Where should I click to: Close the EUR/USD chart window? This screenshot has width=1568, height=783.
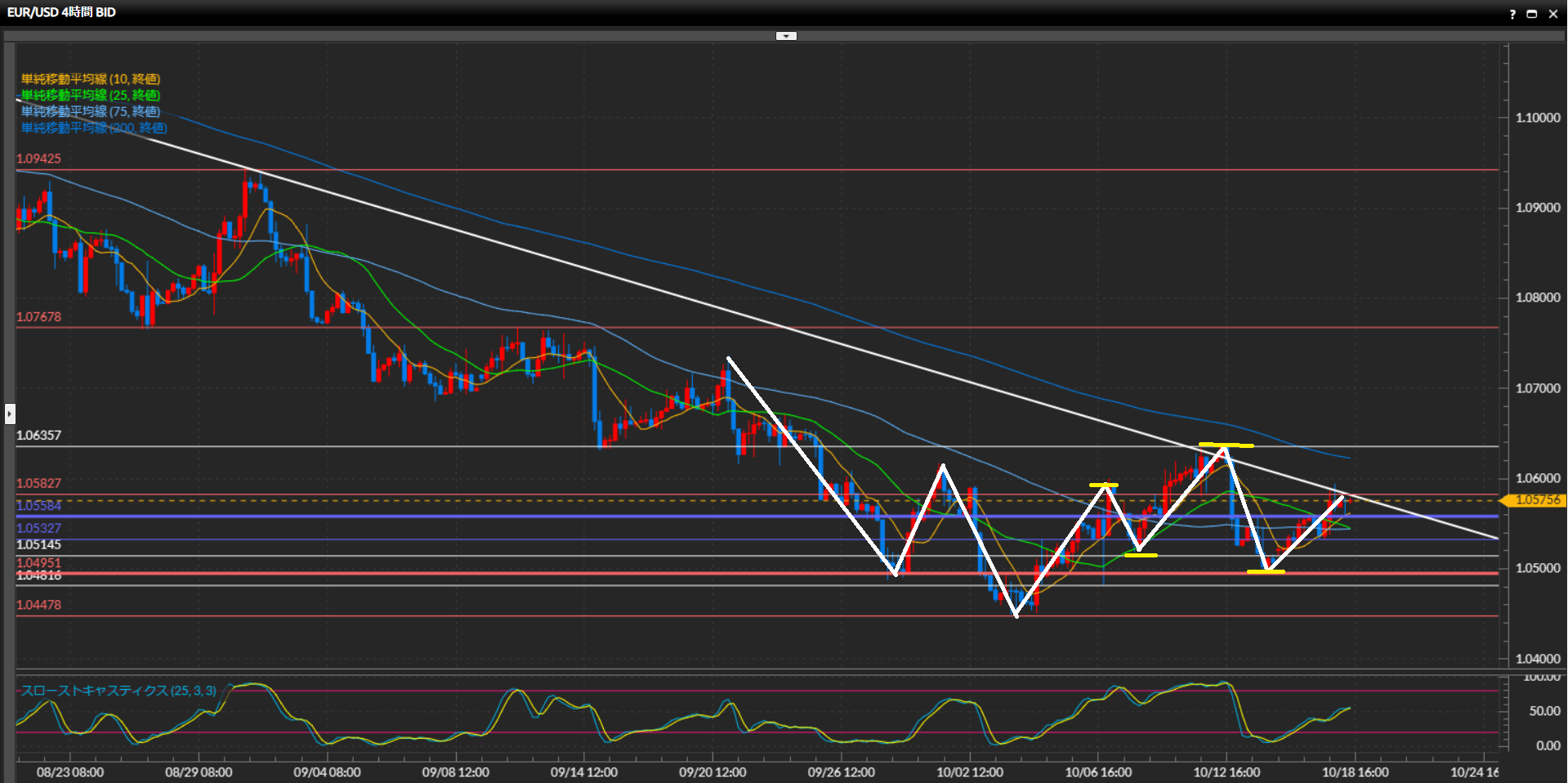tap(1553, 14)
